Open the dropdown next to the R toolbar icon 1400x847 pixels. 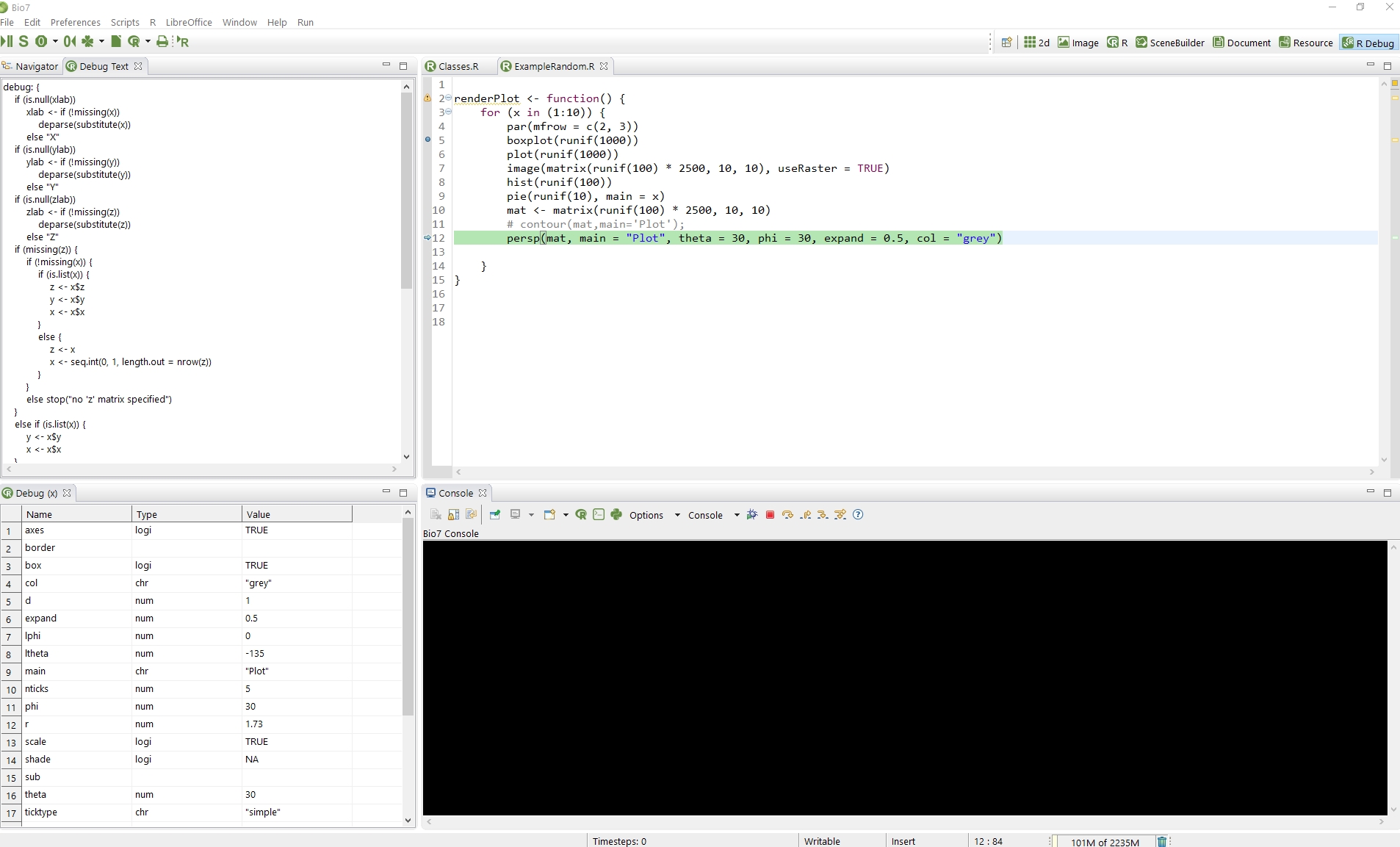pyautogui.click(x=148, y=42)
